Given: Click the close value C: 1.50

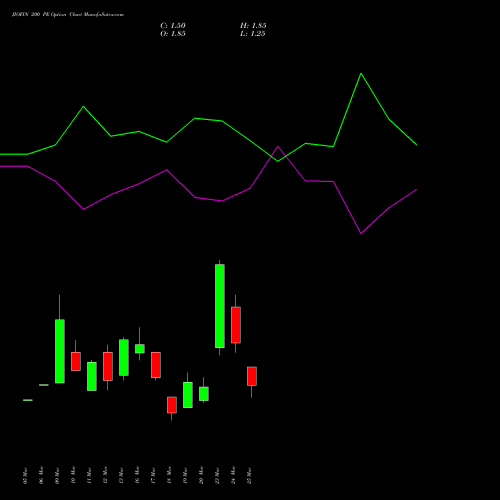Looking at the screenshot, I should [173, 26].
